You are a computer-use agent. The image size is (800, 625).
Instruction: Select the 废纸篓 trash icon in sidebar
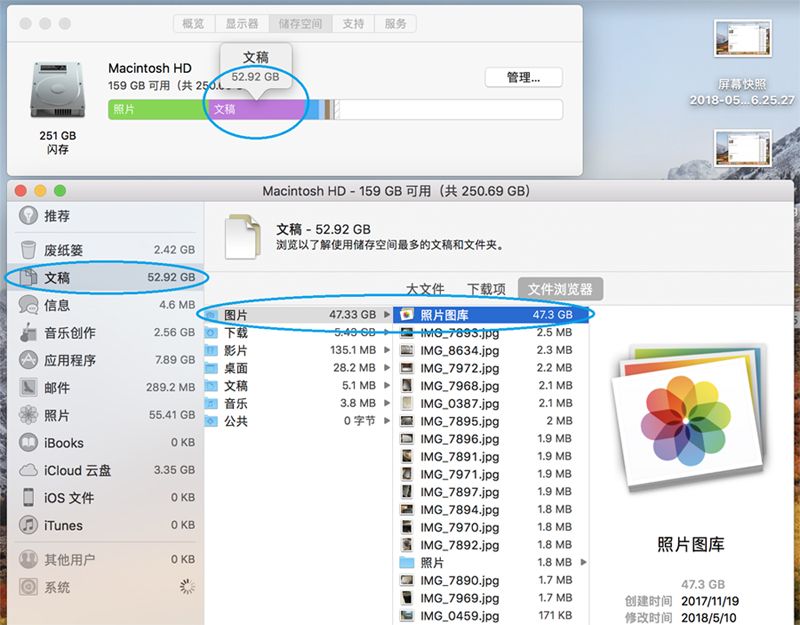(x=30, y=249)
